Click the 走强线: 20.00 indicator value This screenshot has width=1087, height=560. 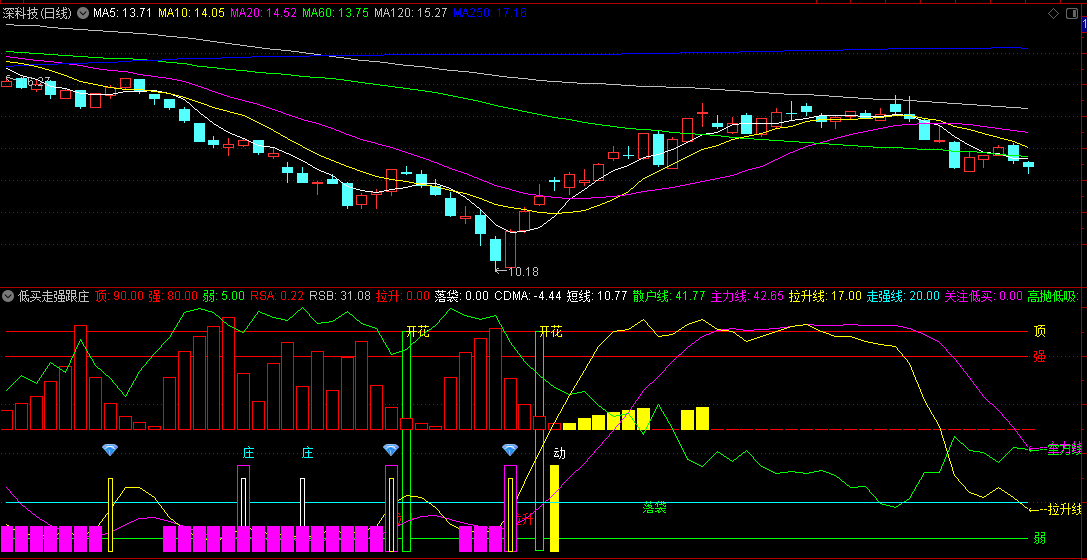[x=903, y=297]
